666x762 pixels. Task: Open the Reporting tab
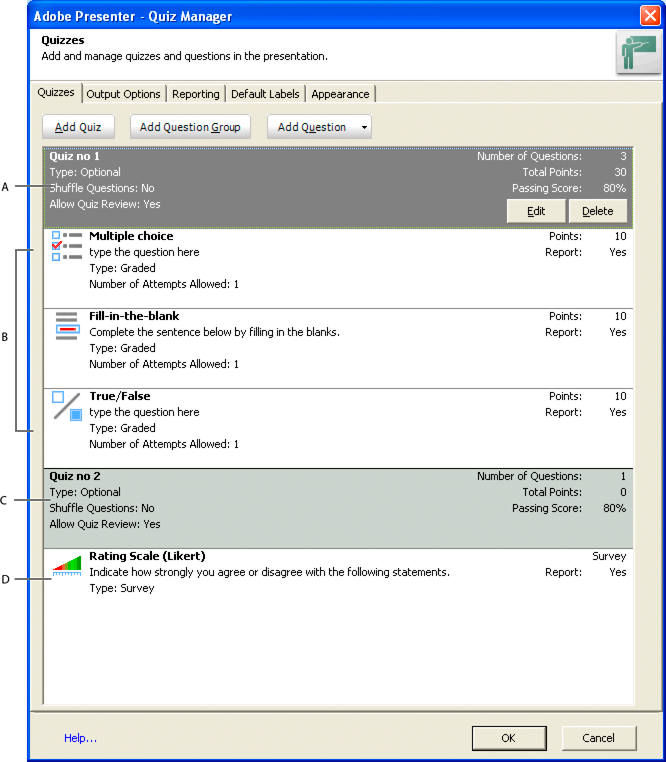[195, 94]
